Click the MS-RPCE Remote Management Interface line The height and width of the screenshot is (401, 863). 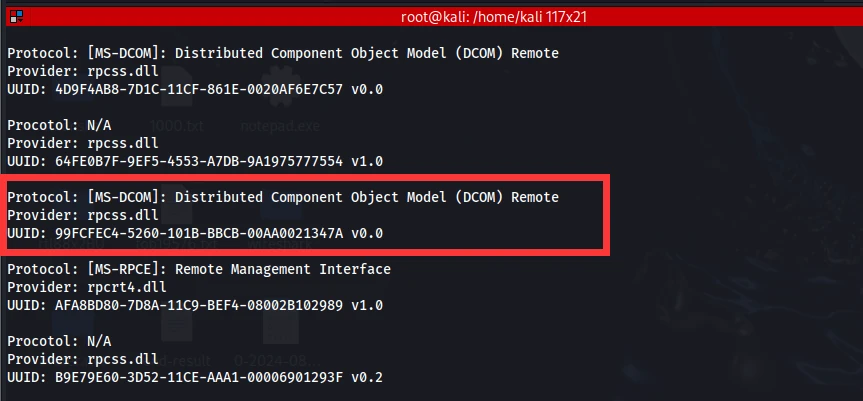[199, 270]
